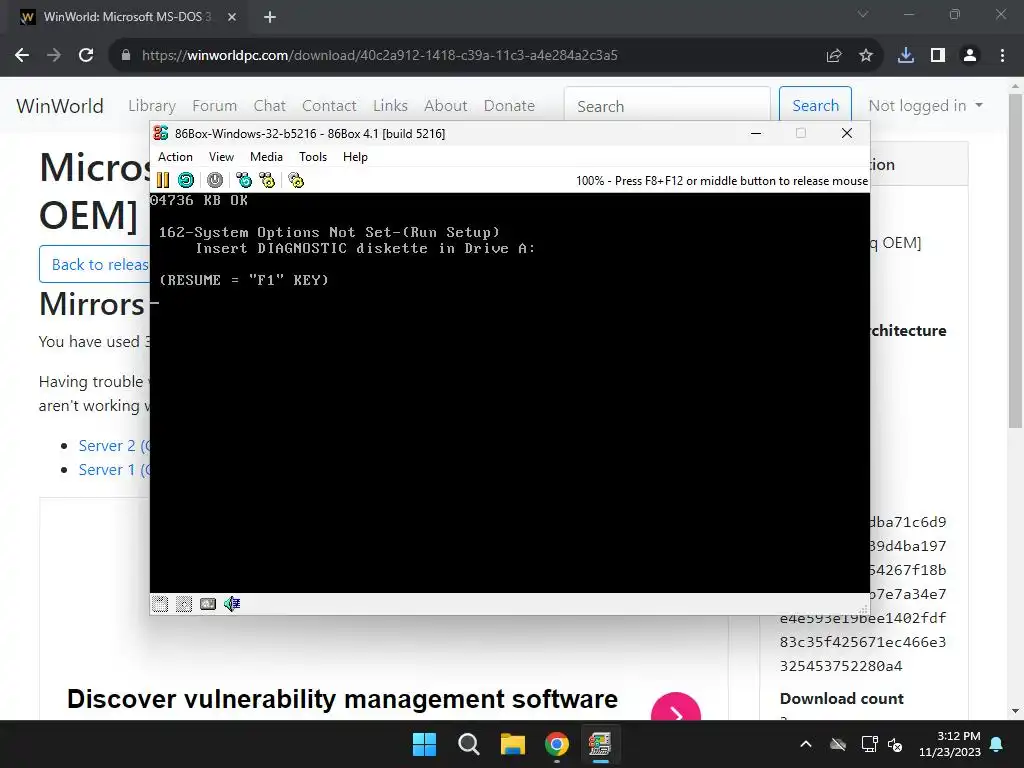
Task: Click the Chrome address bar URL
Action: click(x=379, y=56)
